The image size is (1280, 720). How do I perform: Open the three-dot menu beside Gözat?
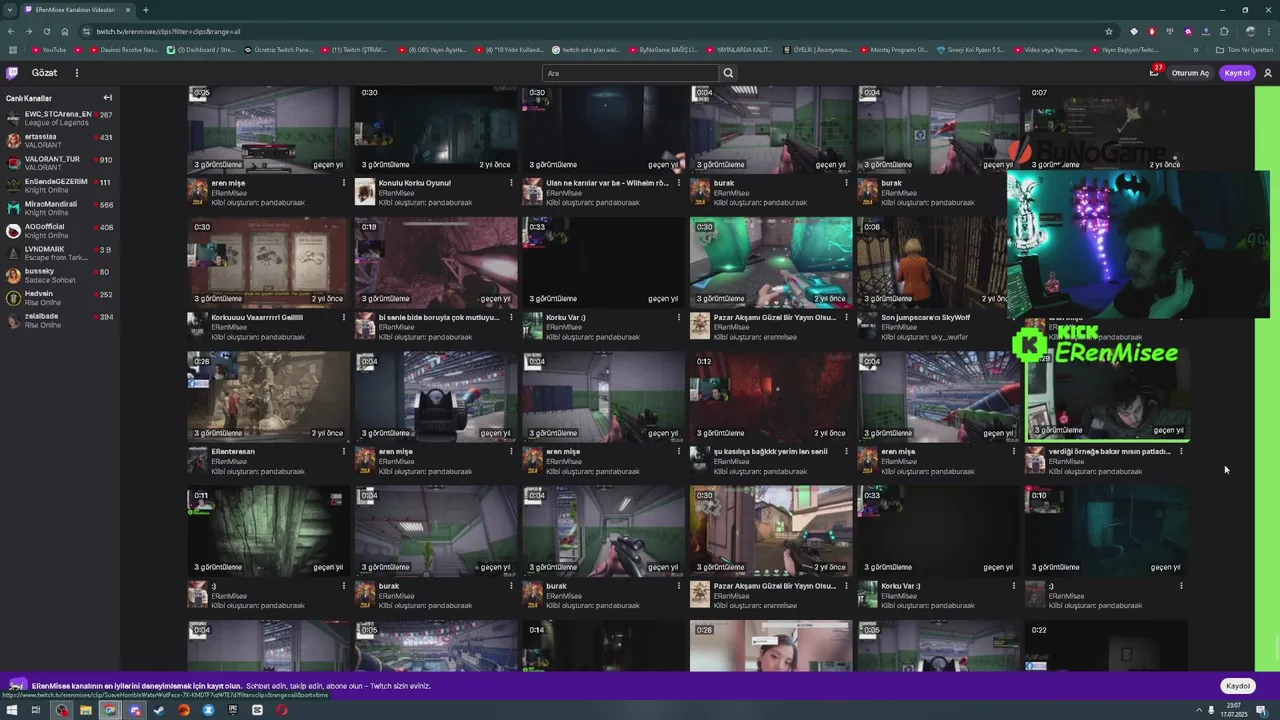pos(76,73)
